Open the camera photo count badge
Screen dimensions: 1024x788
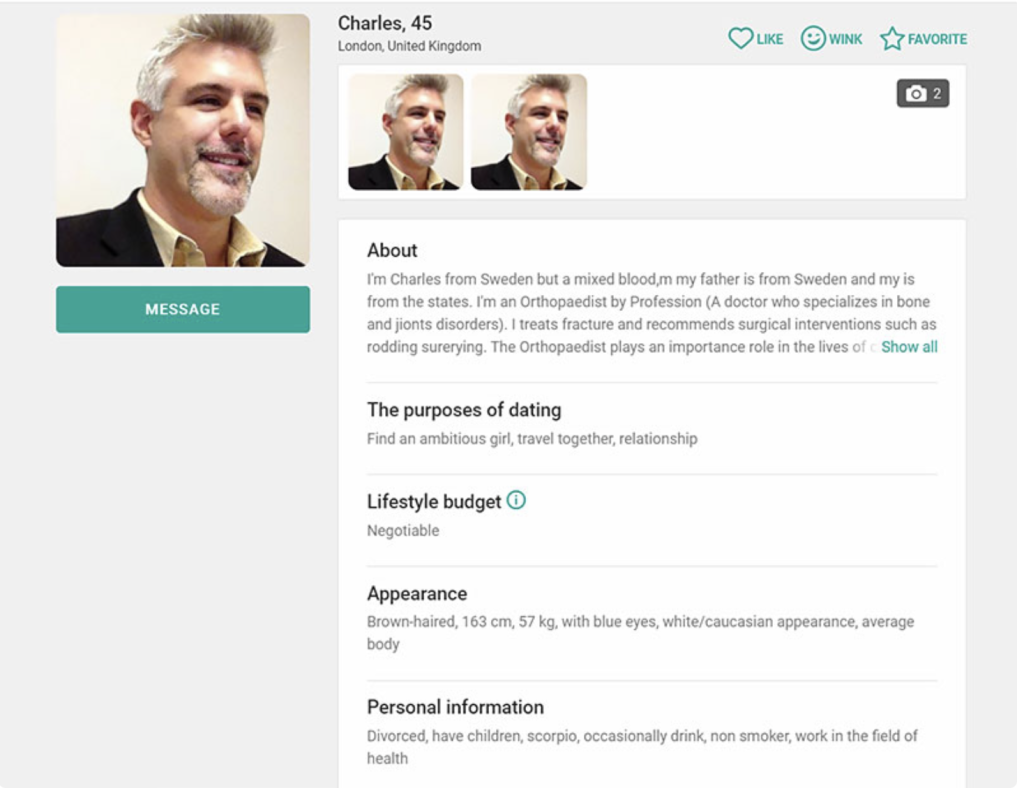click(x=923, y=93)
